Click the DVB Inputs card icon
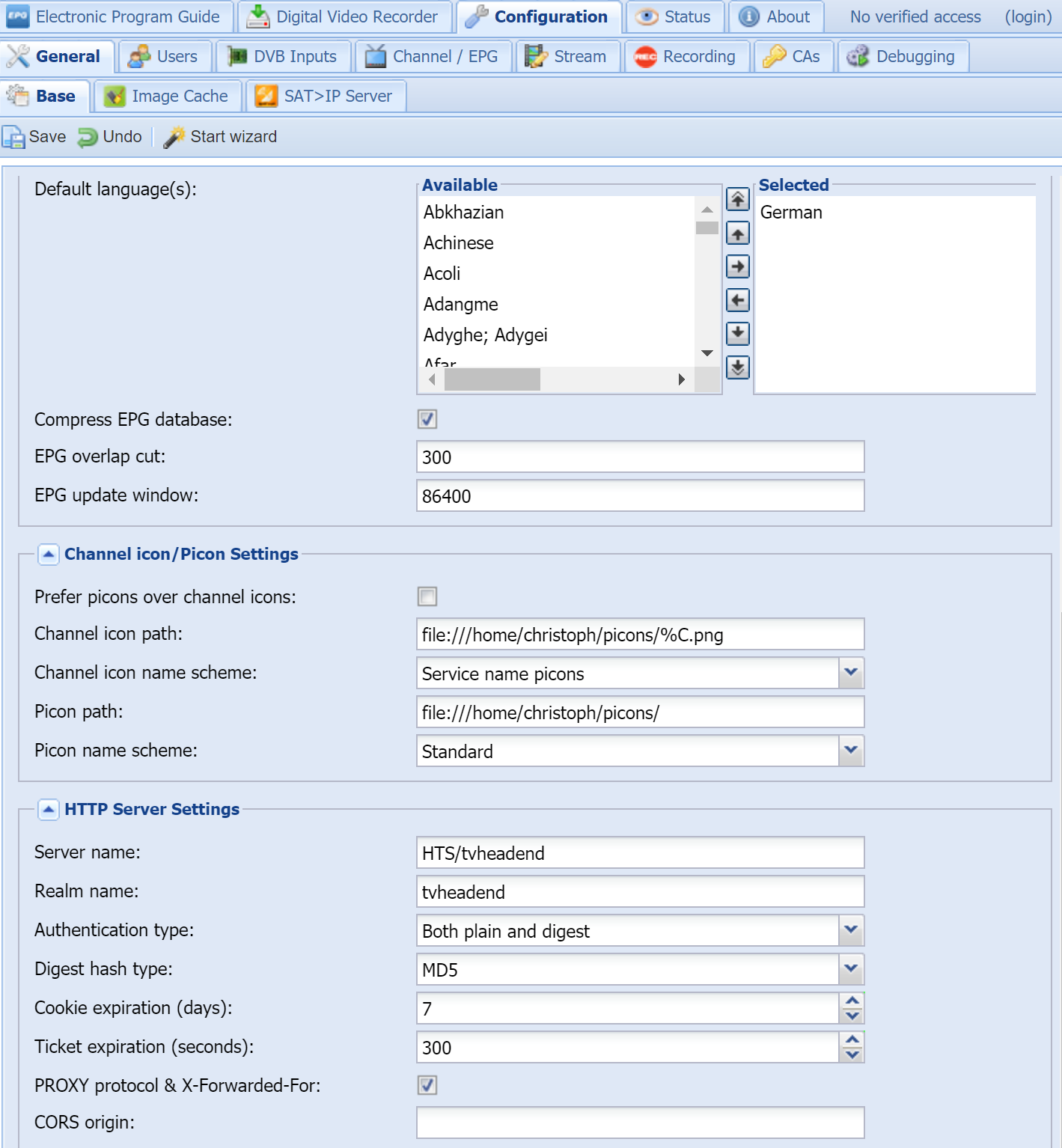Image resolution: width=1062 pixels, height=1148 pixels. [x=236, y=56]
